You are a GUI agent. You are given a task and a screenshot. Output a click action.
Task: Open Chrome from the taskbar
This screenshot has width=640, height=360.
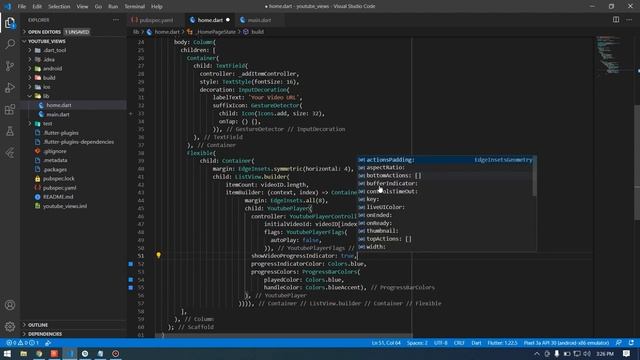click(39, 353)
